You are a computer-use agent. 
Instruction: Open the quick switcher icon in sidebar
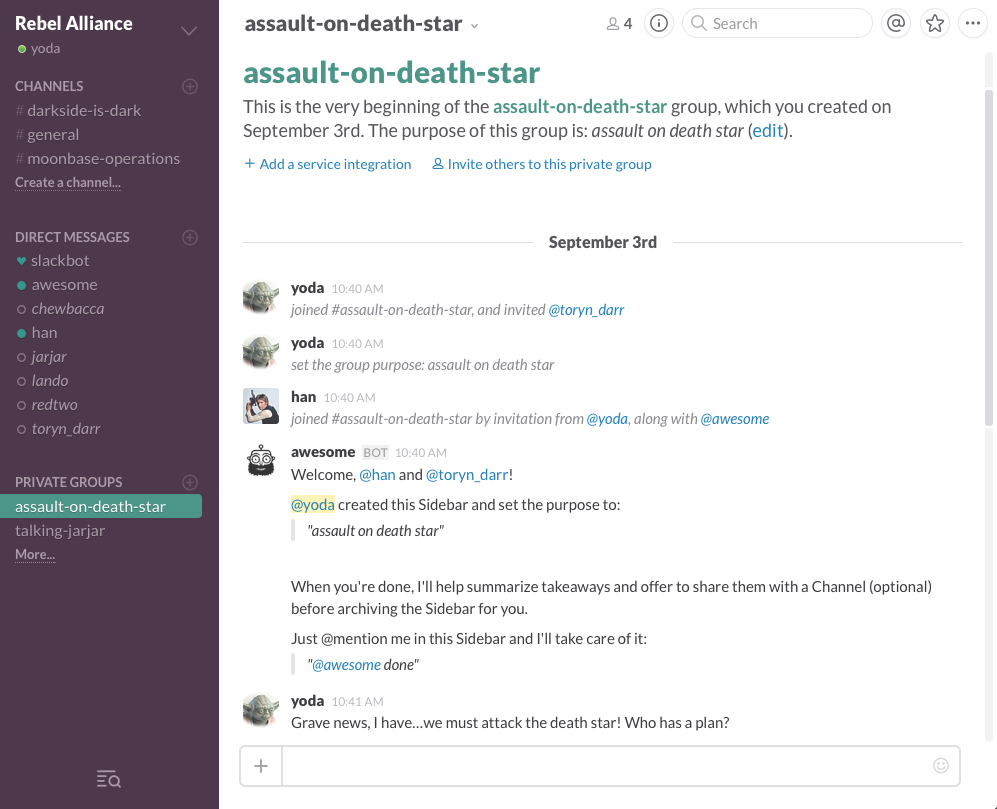109,778
